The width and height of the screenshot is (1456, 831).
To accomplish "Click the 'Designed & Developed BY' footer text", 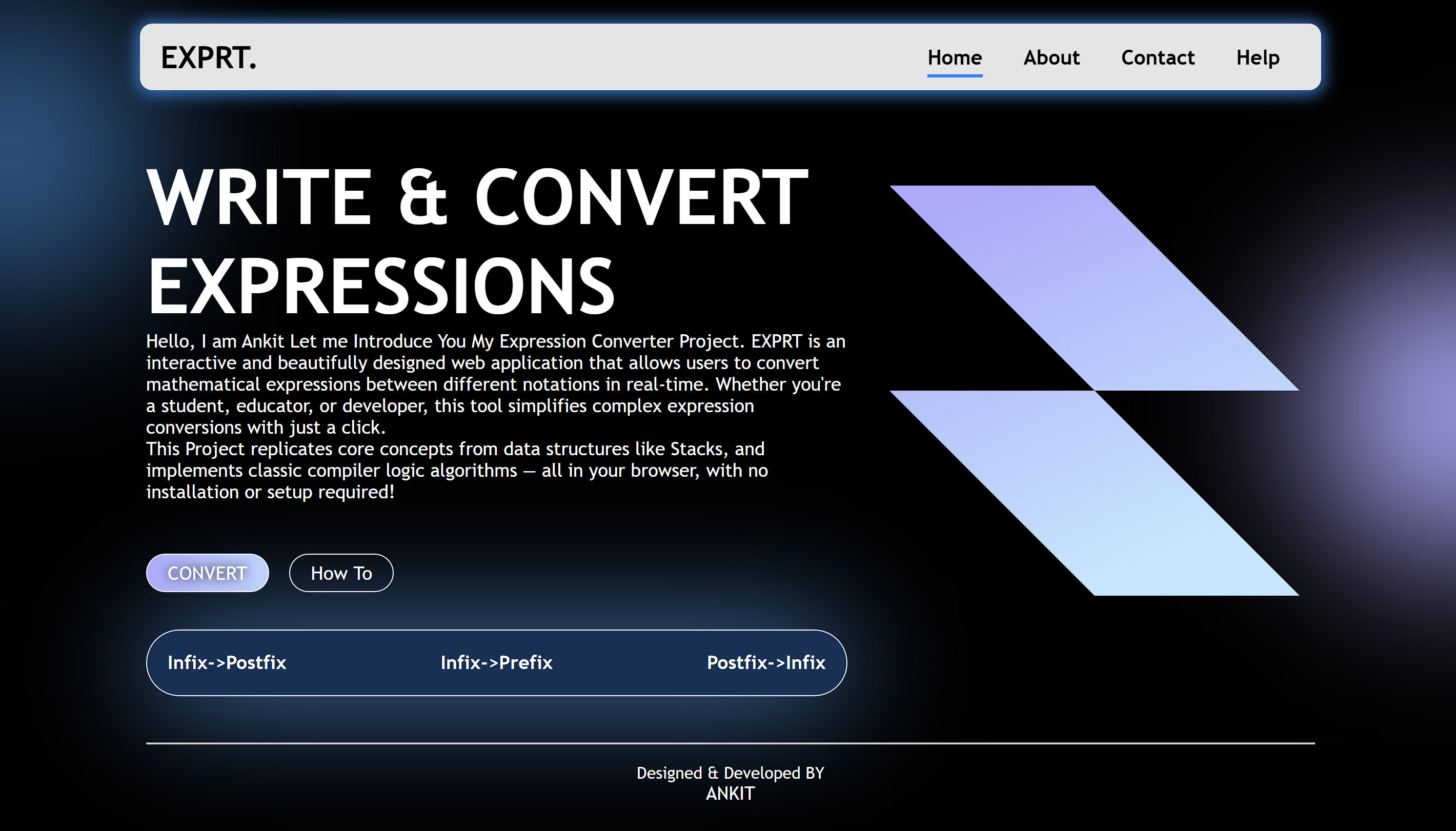I will 730,773.
